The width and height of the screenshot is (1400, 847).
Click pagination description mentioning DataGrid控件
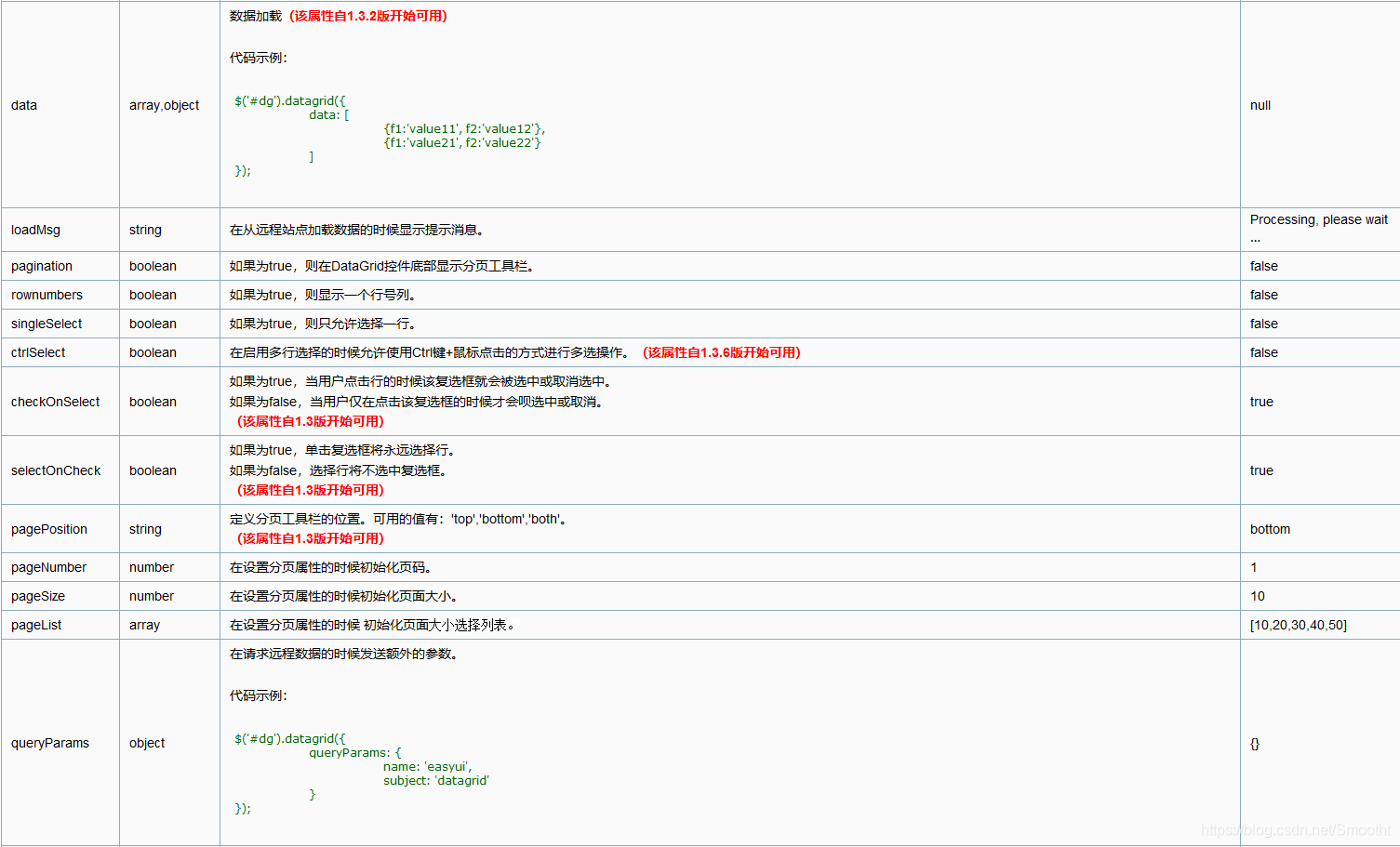tap(382, 266)
